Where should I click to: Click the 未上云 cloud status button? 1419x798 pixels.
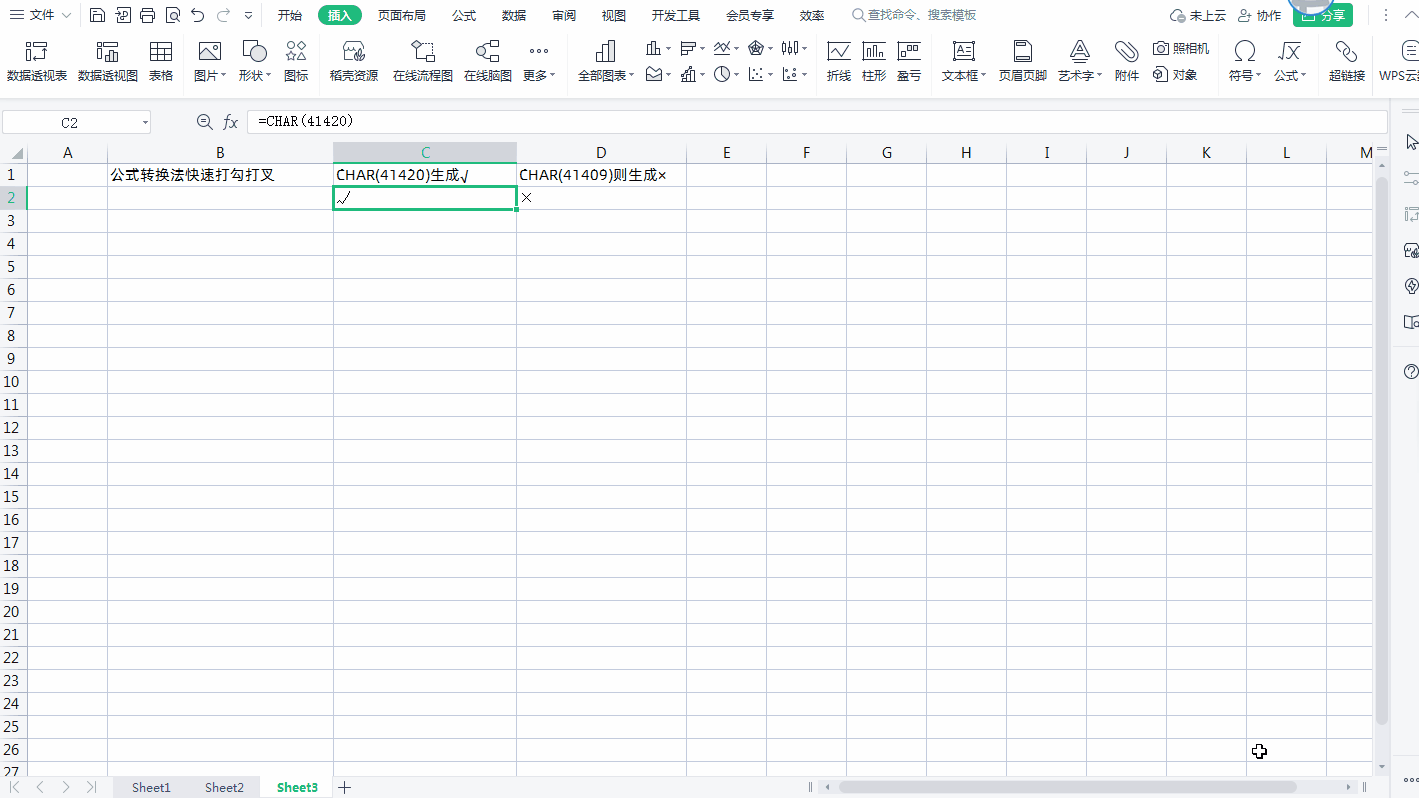1198,15
